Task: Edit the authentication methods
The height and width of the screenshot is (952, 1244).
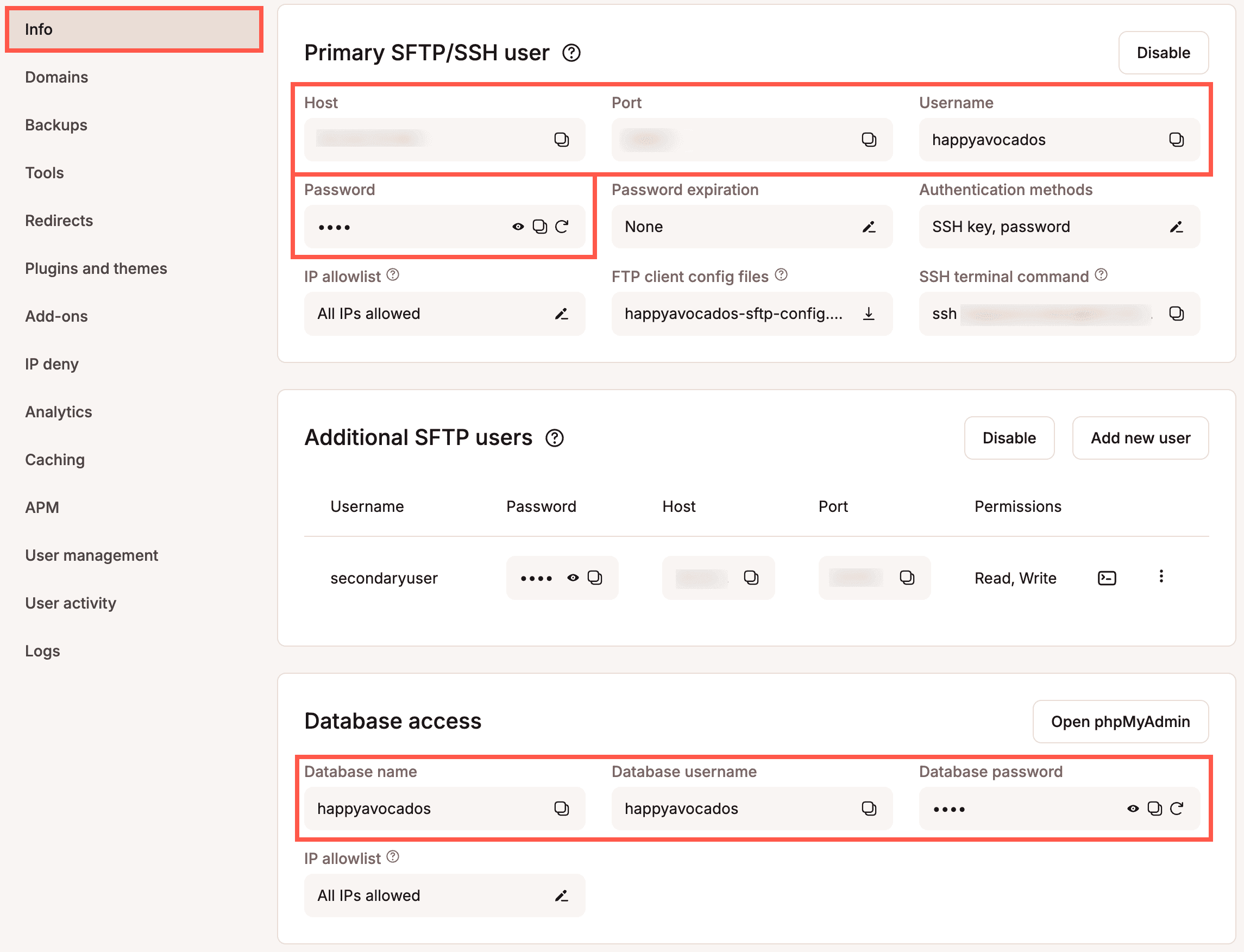Action: pos(1177,227)
